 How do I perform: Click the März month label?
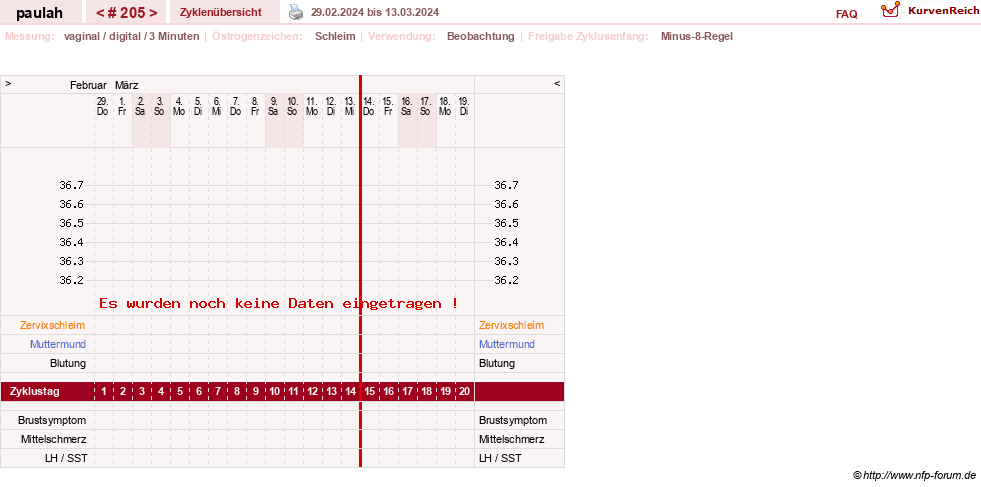[126, 85]
